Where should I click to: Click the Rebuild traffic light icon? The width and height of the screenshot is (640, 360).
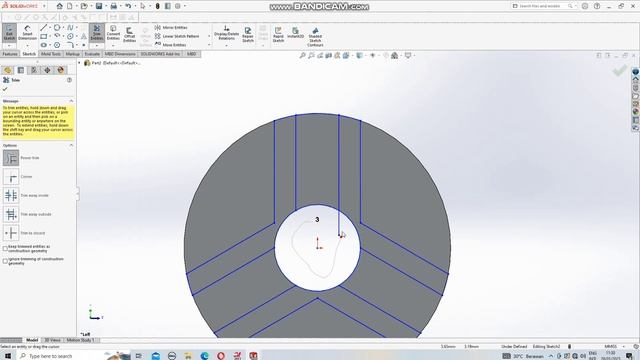click(158, 6)
